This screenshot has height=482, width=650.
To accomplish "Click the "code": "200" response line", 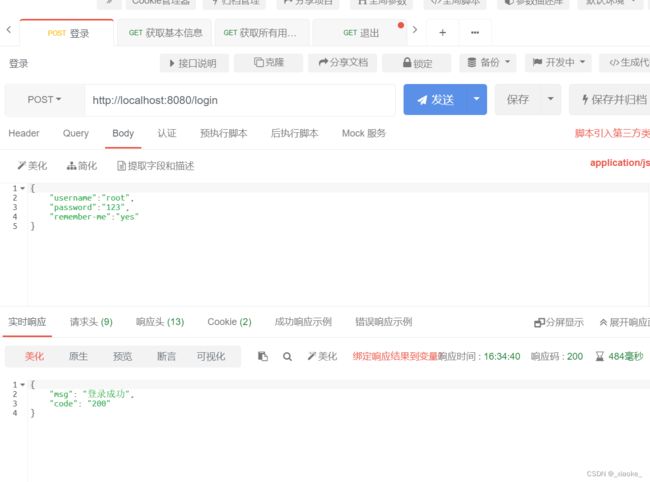I will point(80,404).
